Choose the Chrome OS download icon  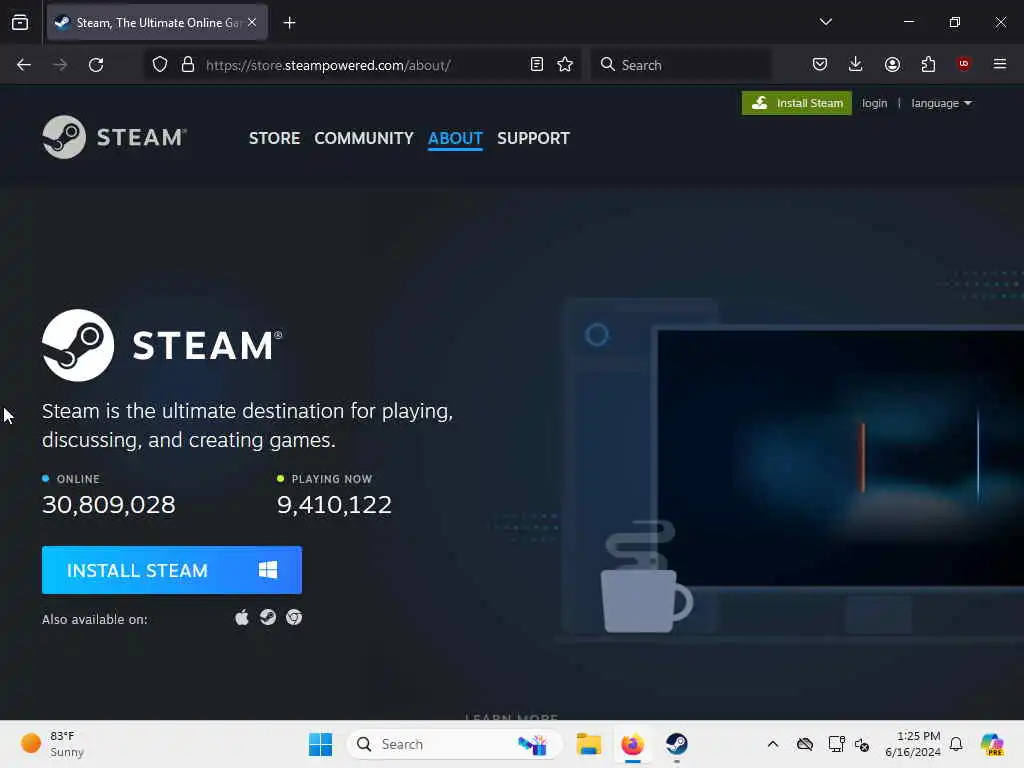(294, 617)
